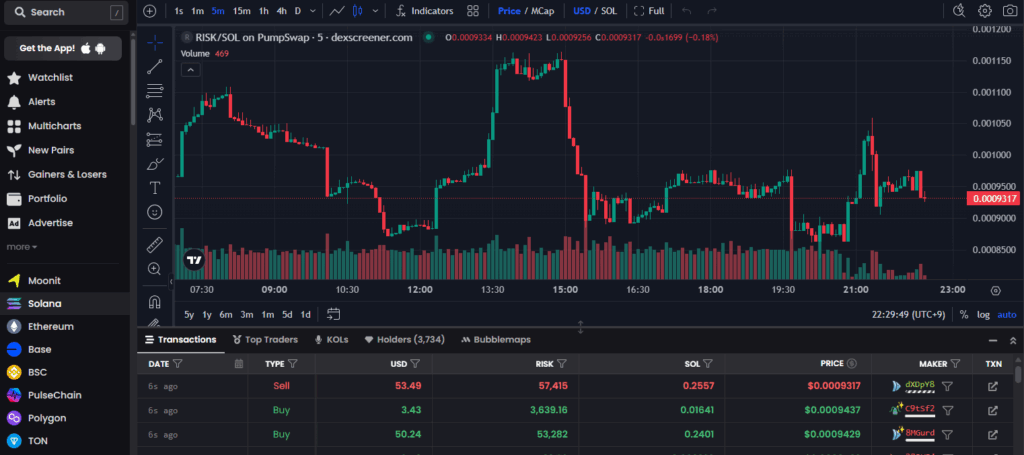The image size is (1024, 455).
Task: Collapse the indicator legend chevron
Action: 190,70
